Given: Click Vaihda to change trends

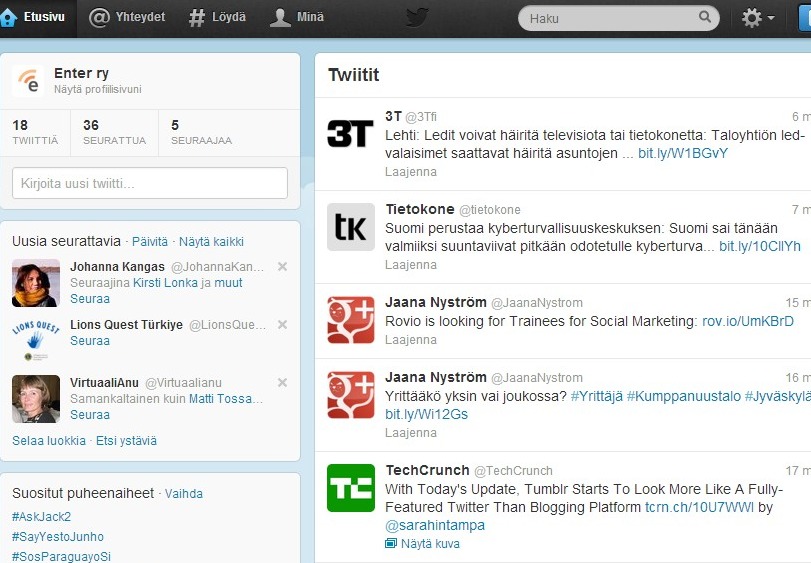Looking at the screenshot, I should click(x=184, y=494).
